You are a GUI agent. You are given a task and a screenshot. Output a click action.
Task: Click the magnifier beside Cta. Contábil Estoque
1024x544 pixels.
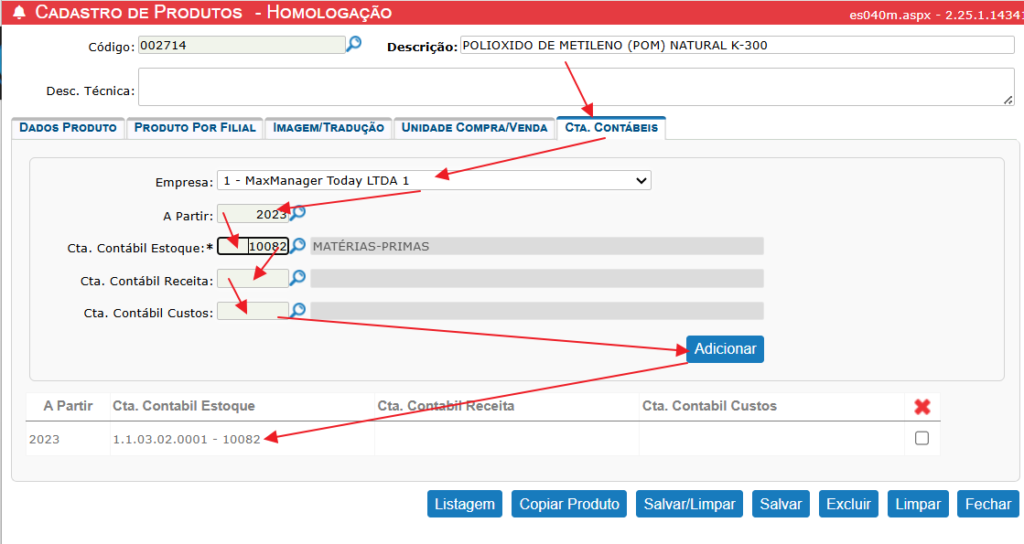click(x=298, y=246)
